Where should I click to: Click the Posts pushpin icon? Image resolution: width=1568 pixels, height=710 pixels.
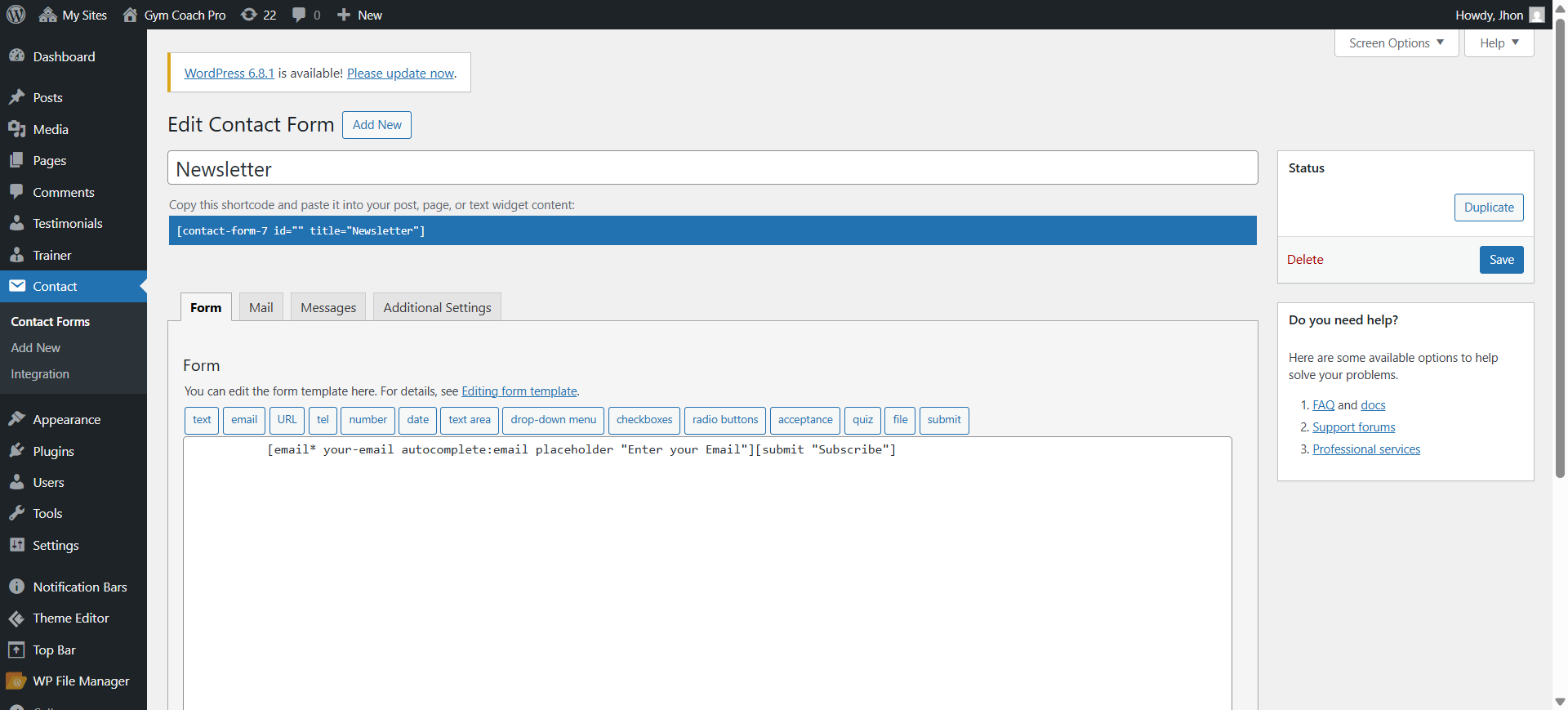click(x=16, y=97)
